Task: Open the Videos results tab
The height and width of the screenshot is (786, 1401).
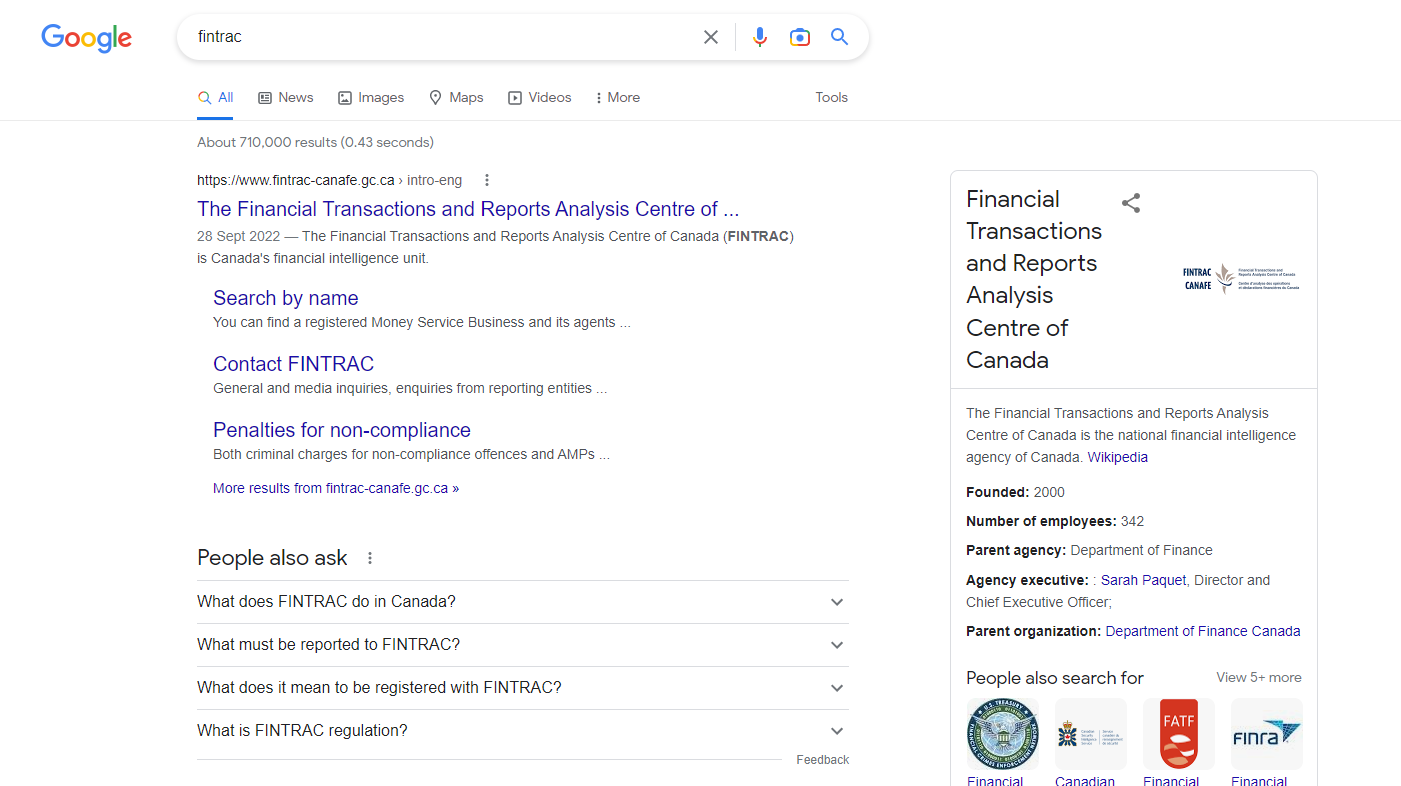Action: coord(540,98)
